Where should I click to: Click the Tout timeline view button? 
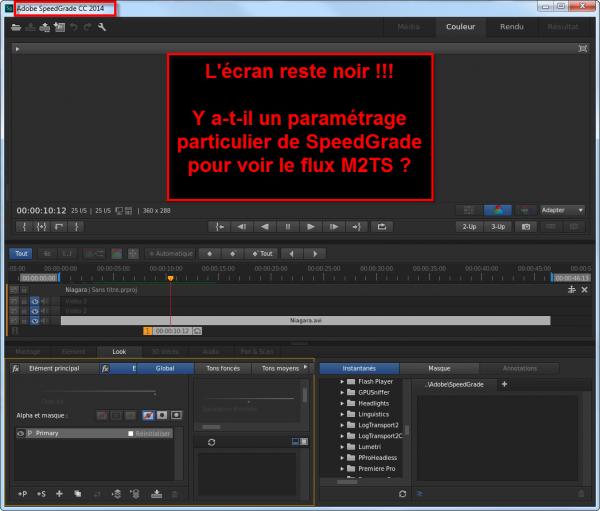pos(21,253)
